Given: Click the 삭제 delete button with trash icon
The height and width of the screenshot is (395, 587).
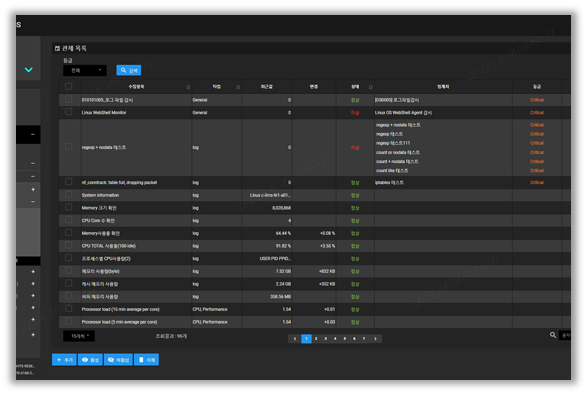Looking at the screenshot, I should [146, 359].
